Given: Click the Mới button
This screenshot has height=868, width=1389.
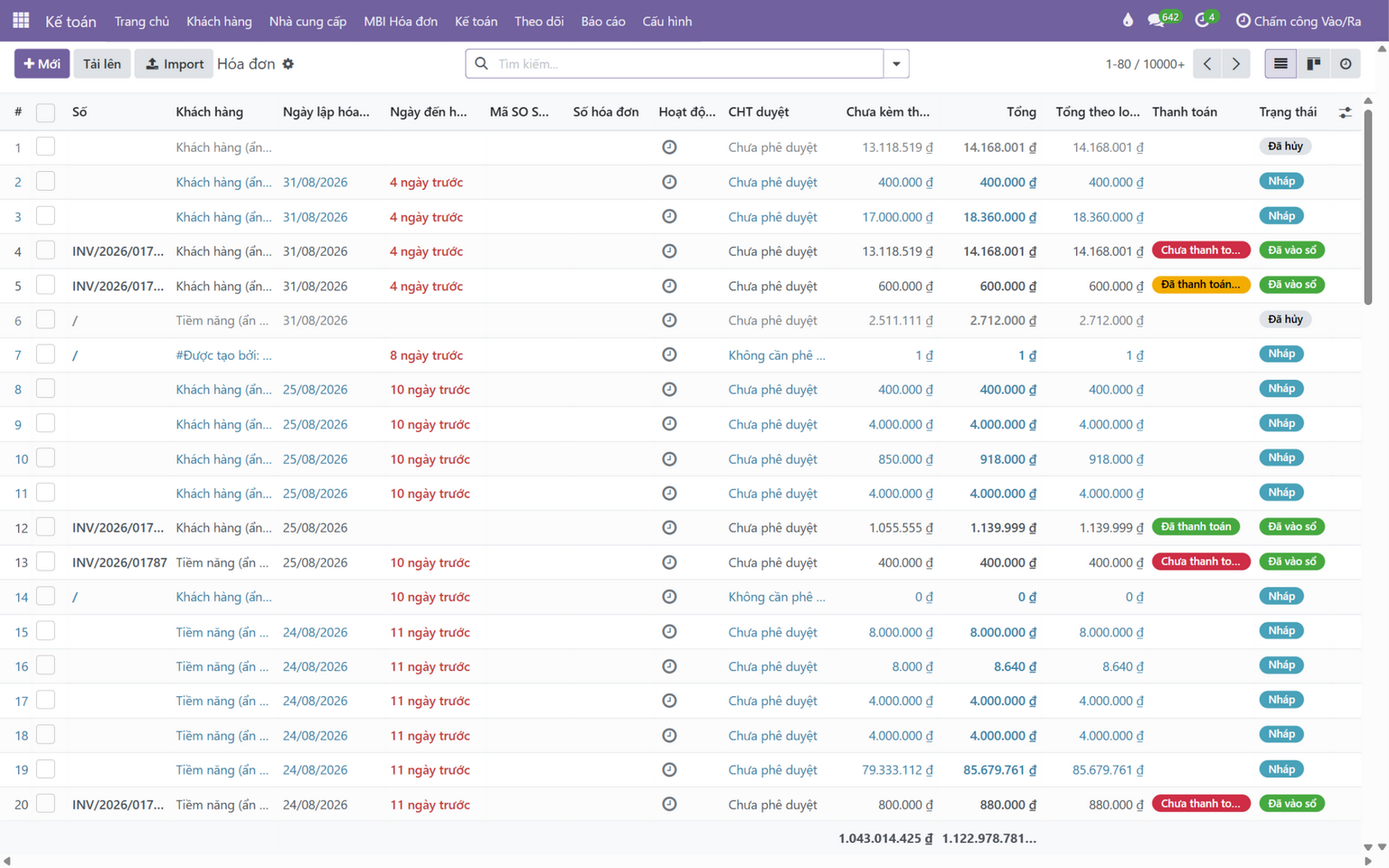Looking at the screenshot, I should click(42, 64).
